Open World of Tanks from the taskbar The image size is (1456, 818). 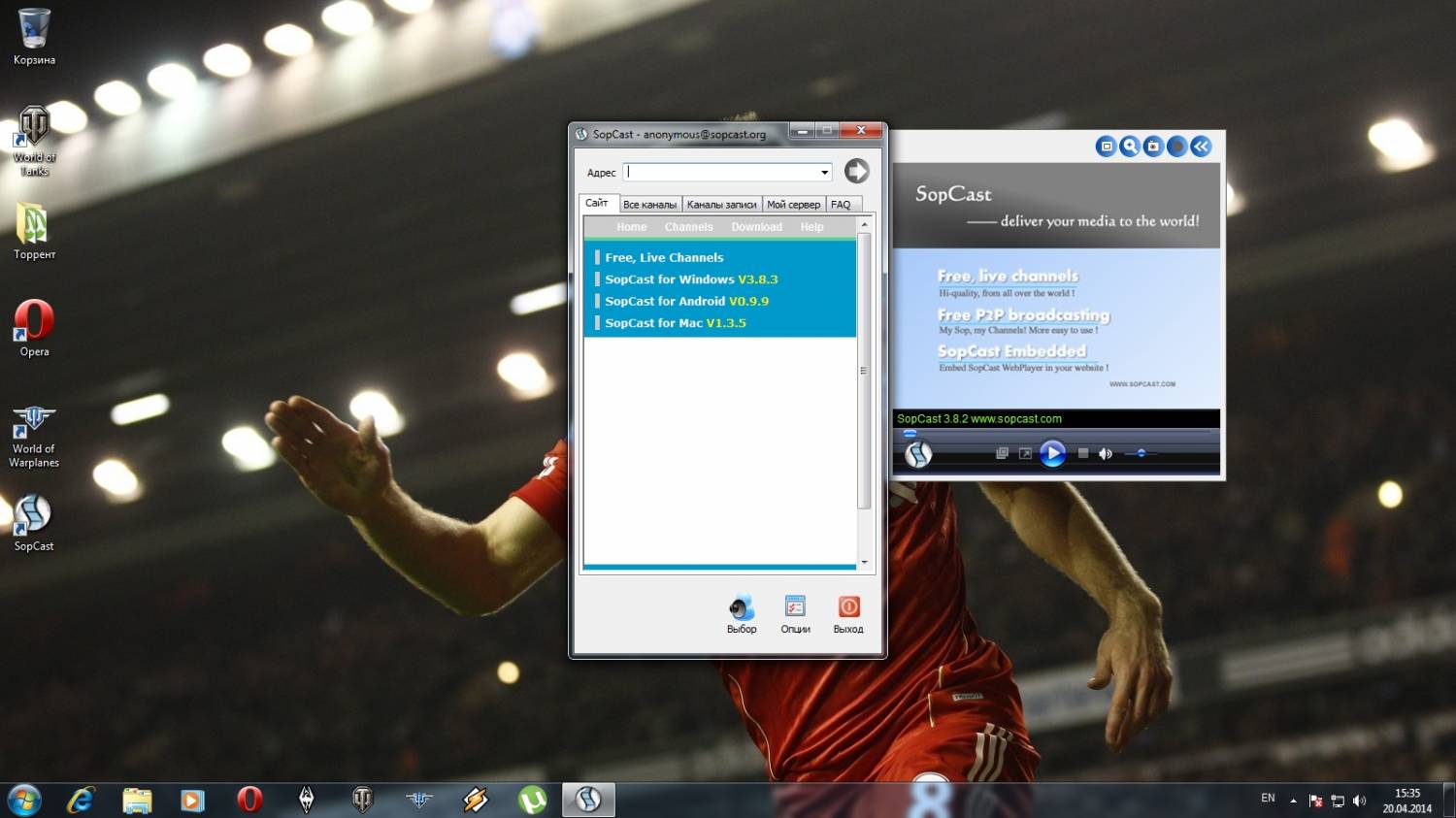coord(362,800)
